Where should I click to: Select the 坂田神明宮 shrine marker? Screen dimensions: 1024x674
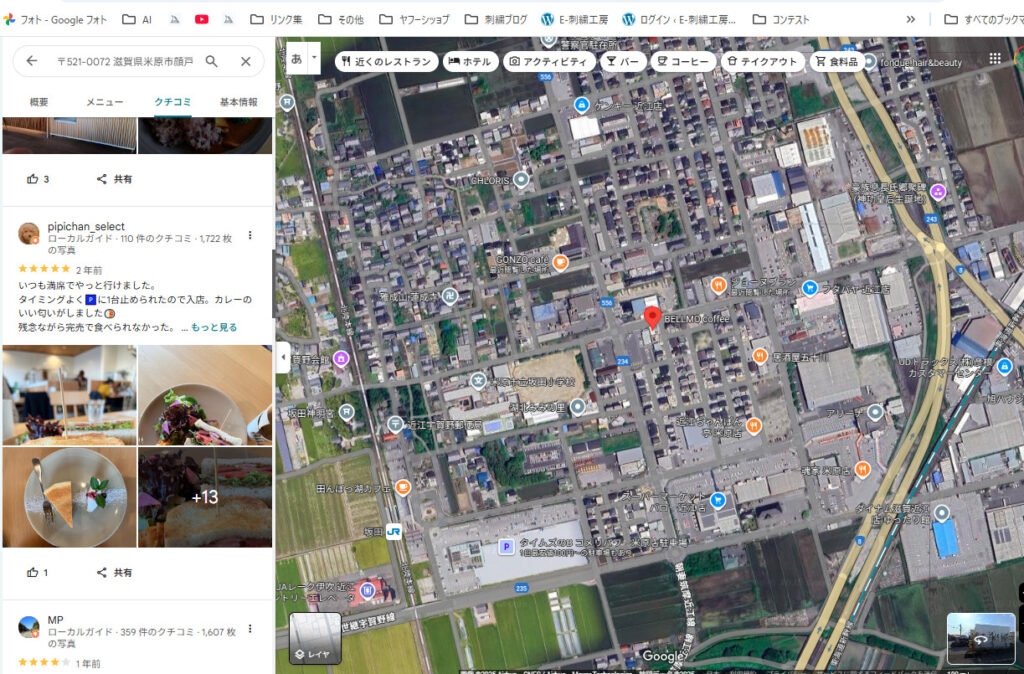tap(346, 411)
